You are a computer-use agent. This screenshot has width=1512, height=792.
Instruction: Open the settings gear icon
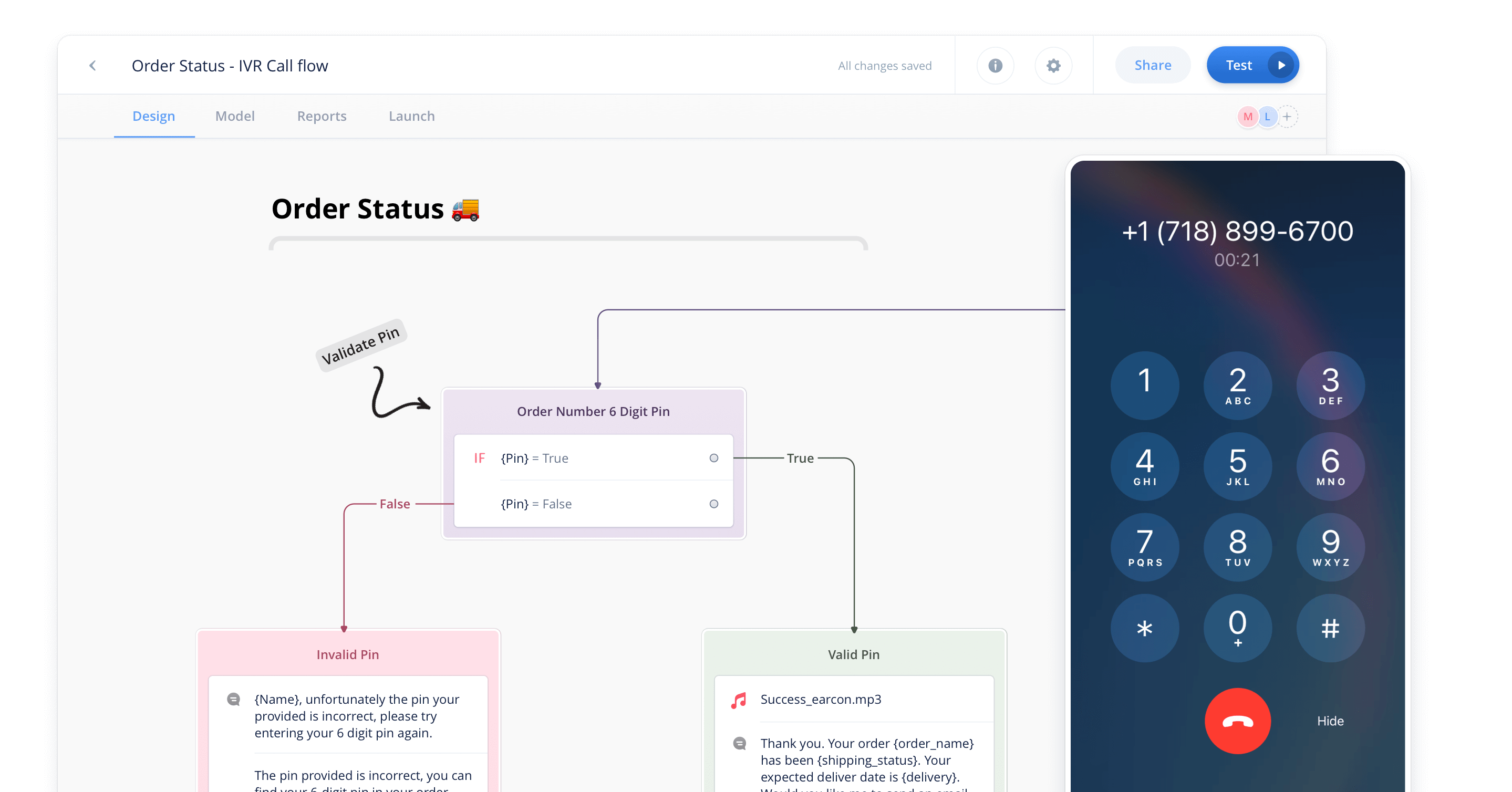pyautogui.click(x=1053, y=65)
